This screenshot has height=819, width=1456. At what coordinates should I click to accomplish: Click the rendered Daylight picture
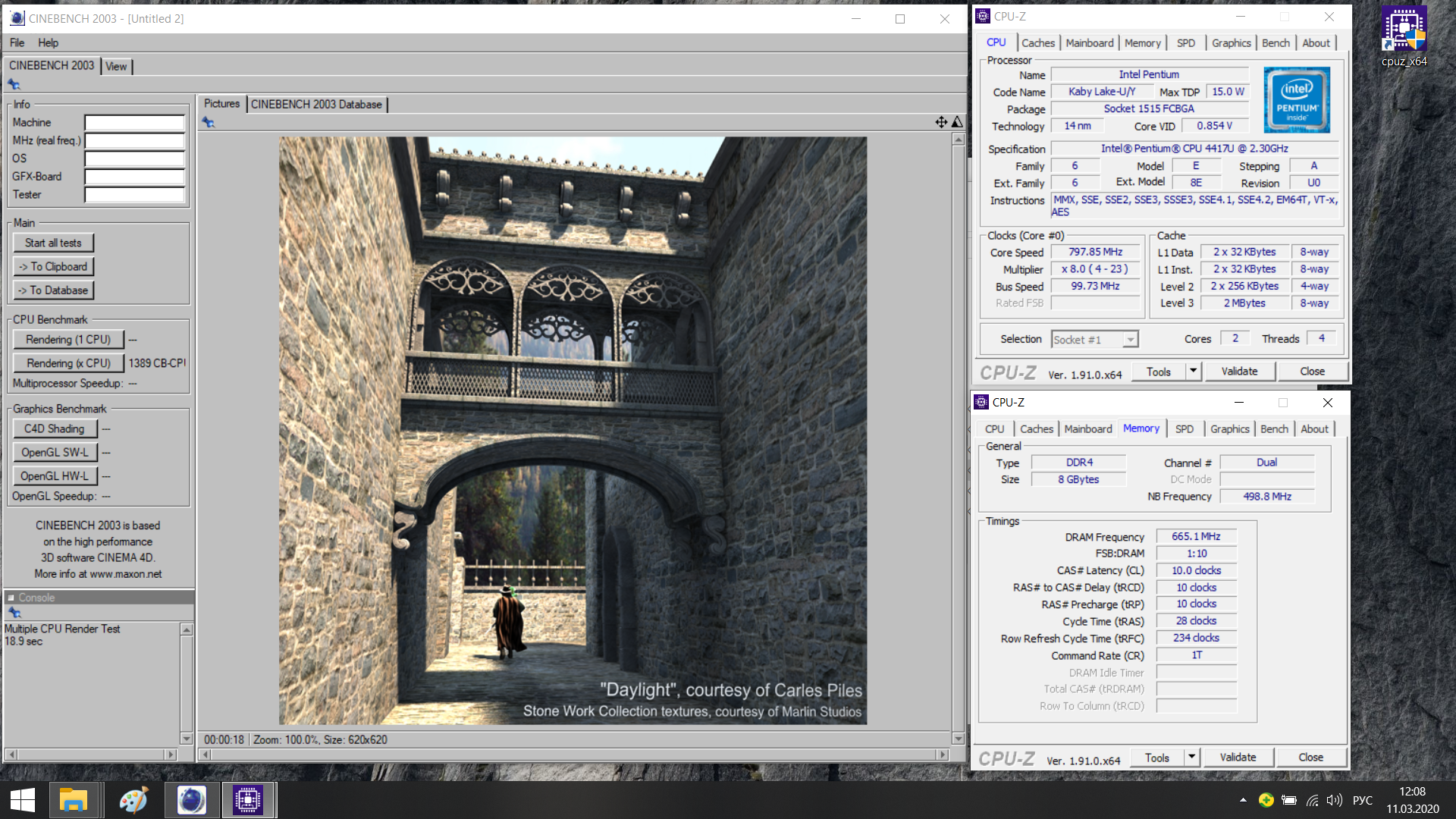coord(573,430)
